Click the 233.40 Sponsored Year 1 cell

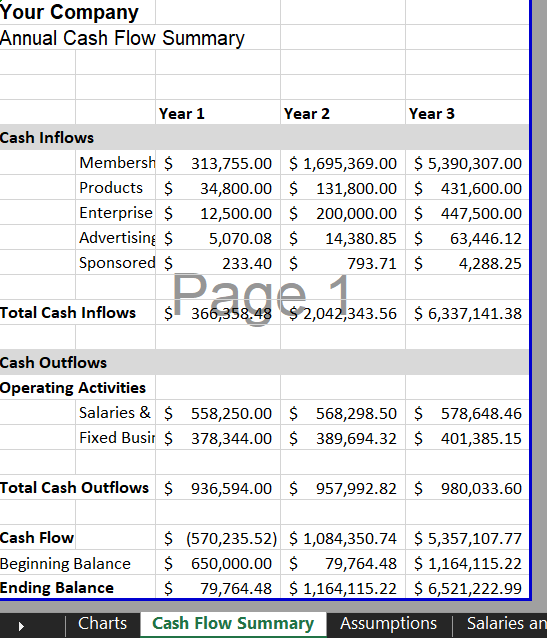point(218,263)
